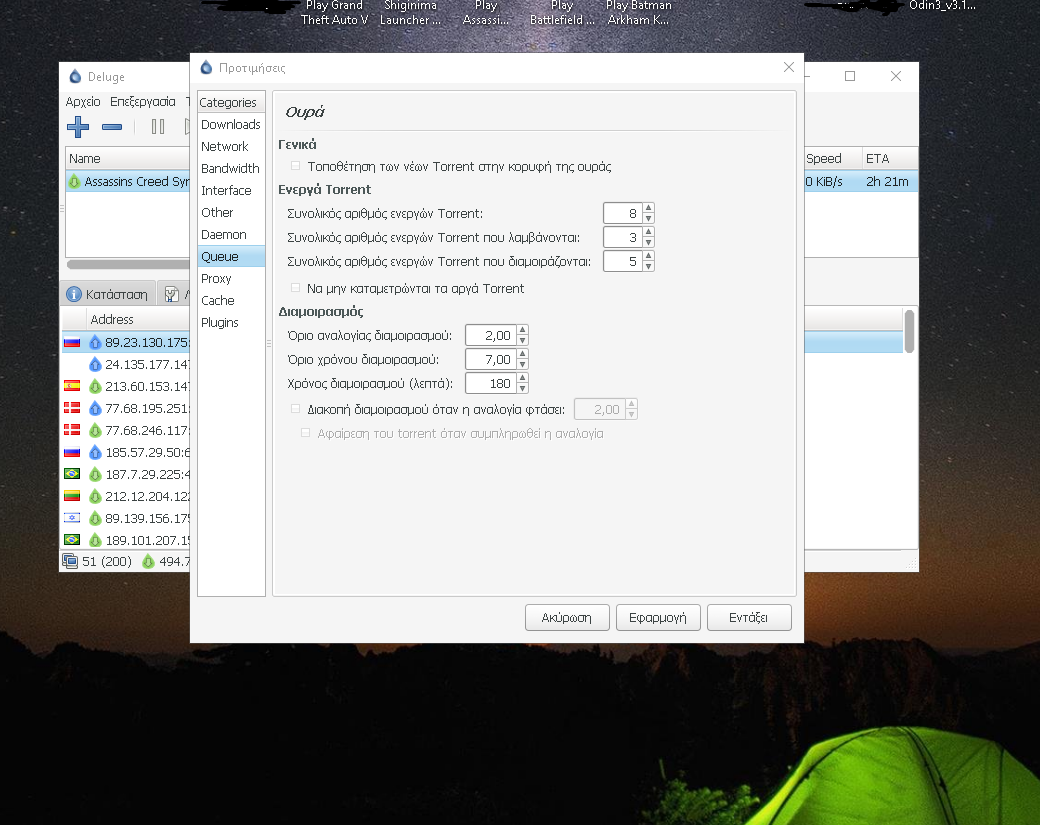Sort by ETA column header
The width and height of the screenshot is (1040, 825).
click(x=889, y=159)
